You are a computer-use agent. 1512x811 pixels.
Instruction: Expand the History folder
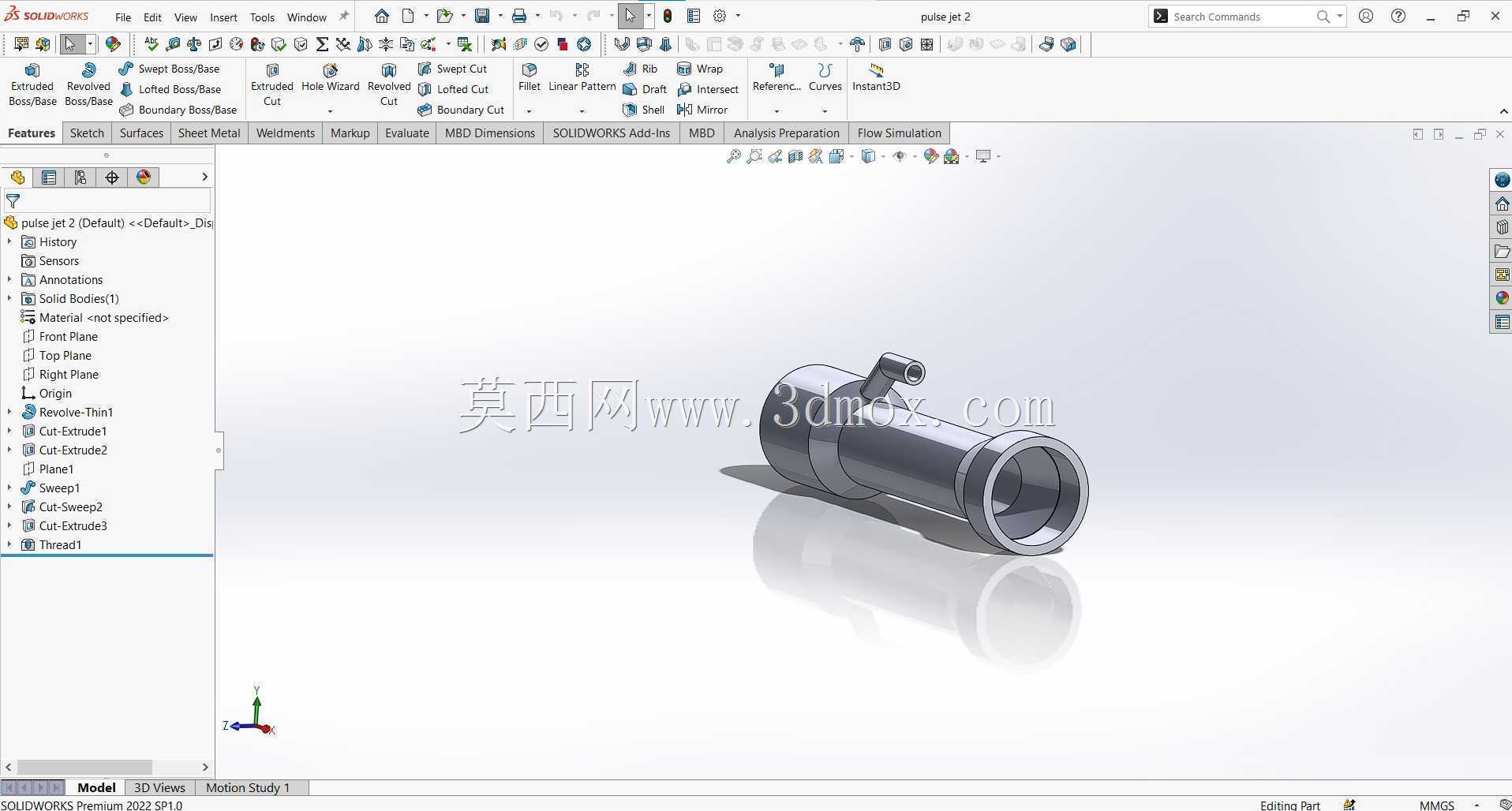(9, 242)
